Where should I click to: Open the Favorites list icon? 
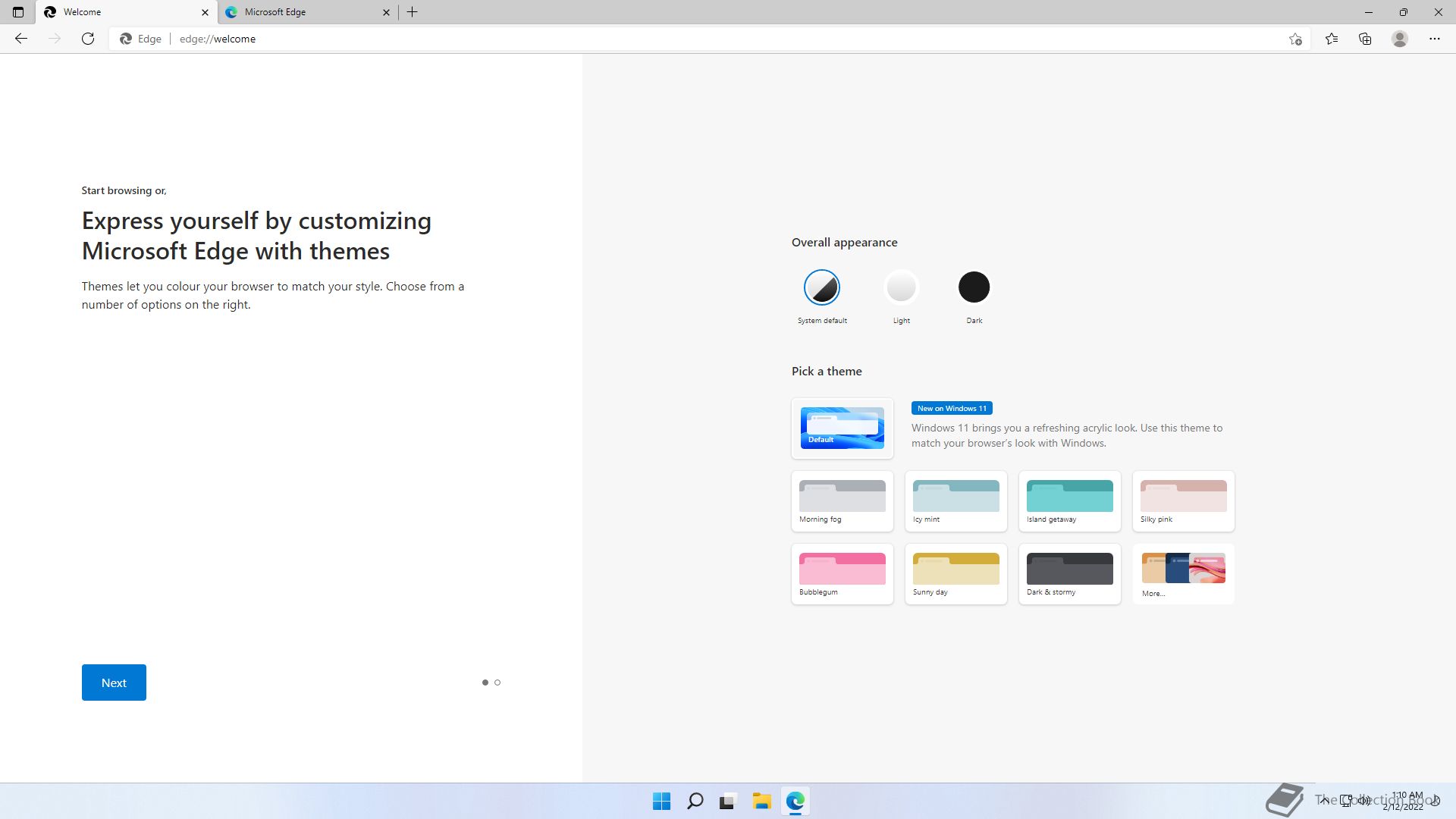pos(1332,39)
